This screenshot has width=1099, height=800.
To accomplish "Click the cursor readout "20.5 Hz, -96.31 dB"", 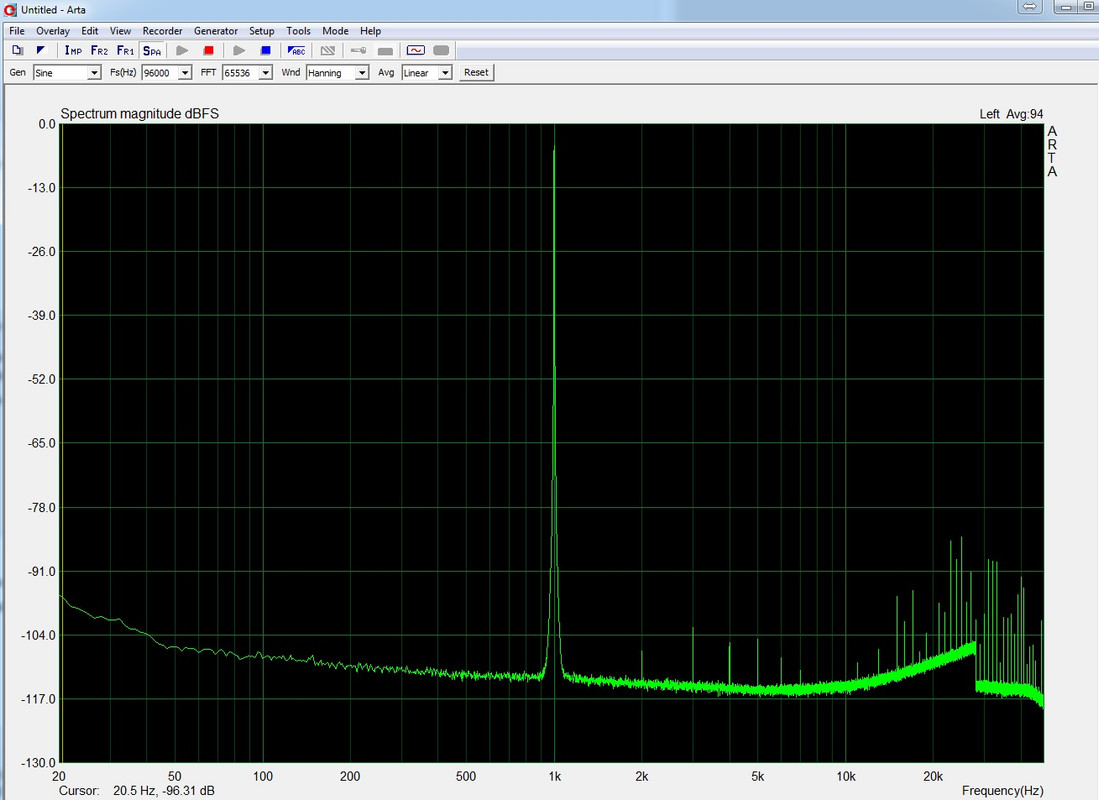I will pyautogui.click(x=164, y=791).
